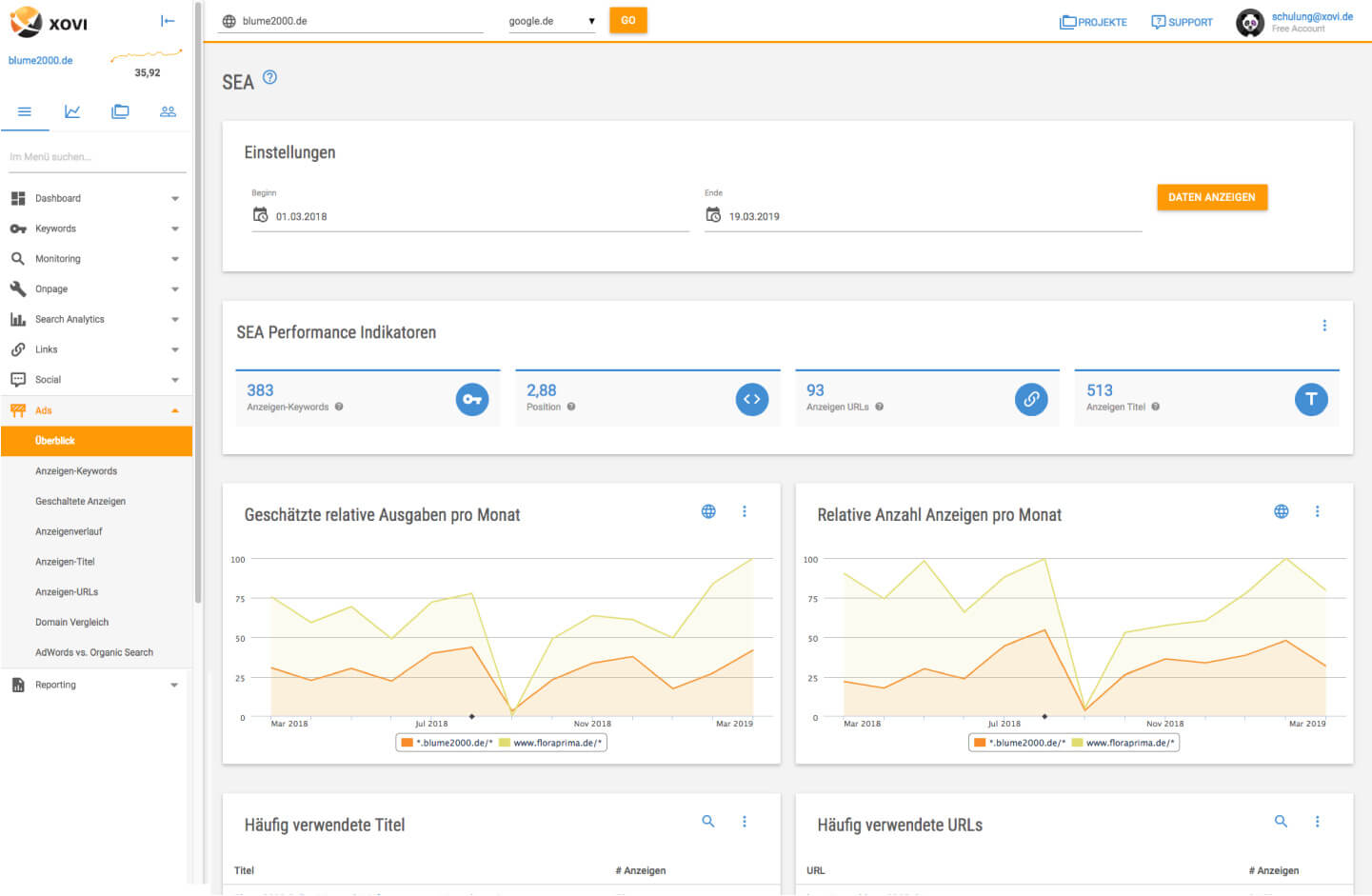This screenshot has width=1372, height=896.
Task: Expand the Keywords menu
Action: coord(96,229)
